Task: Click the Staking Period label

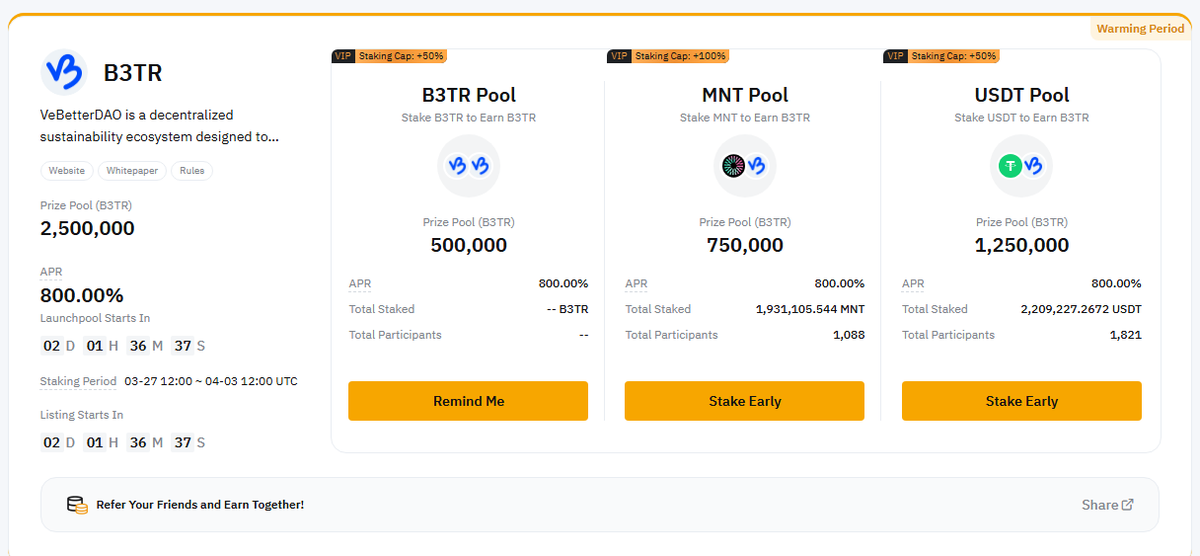Action: tap(78, 382)
